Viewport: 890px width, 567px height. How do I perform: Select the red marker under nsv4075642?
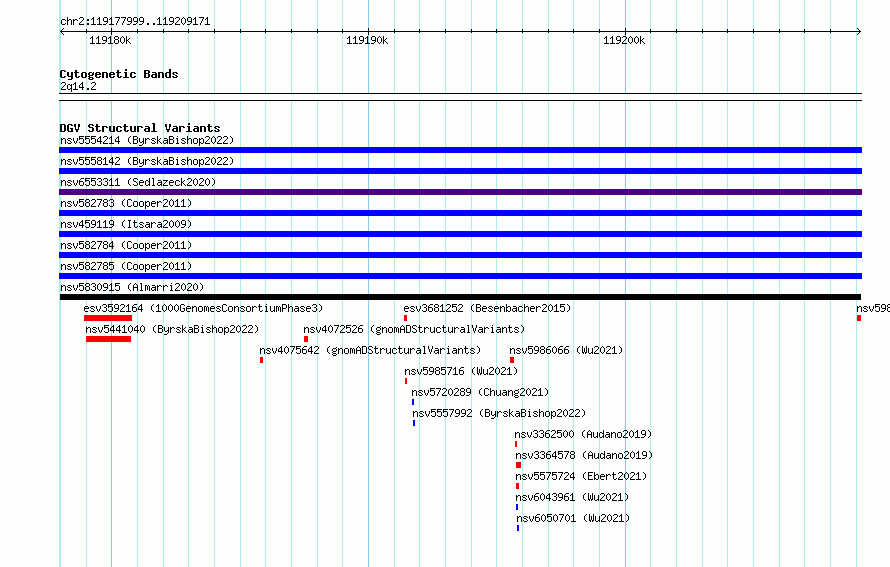[262, 360]
